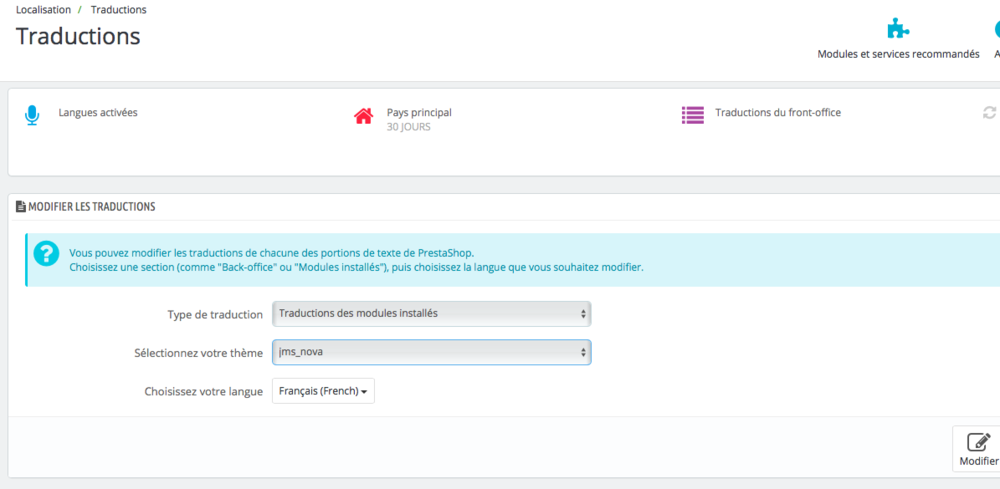The height and width of the screenshot is (489, 1000).
Task: Open the Type de traduction dropdown
Action: pos(431,314)
